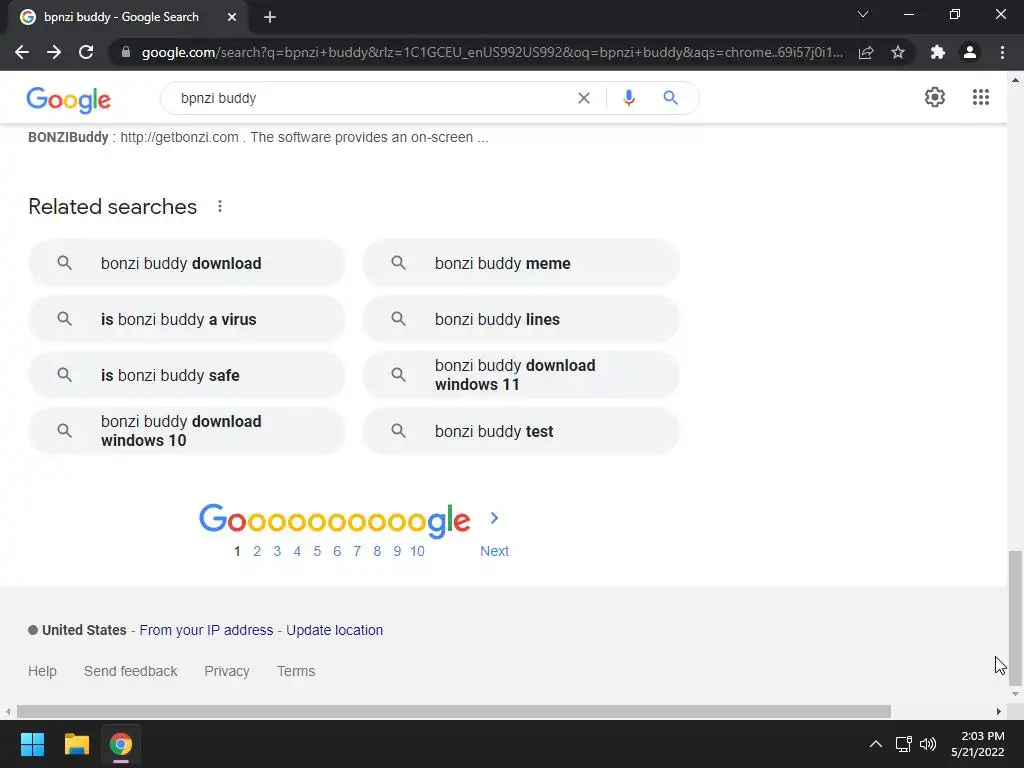Search bonzi buddy download windows 11
The height and width of the screenshot is (768, 1024).
521,375
